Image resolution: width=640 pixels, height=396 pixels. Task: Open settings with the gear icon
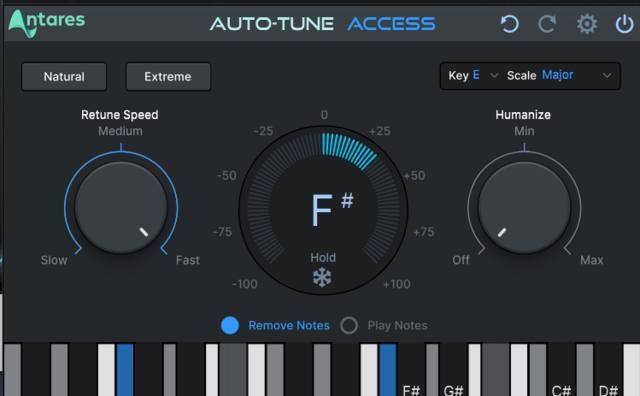[587, 24]
